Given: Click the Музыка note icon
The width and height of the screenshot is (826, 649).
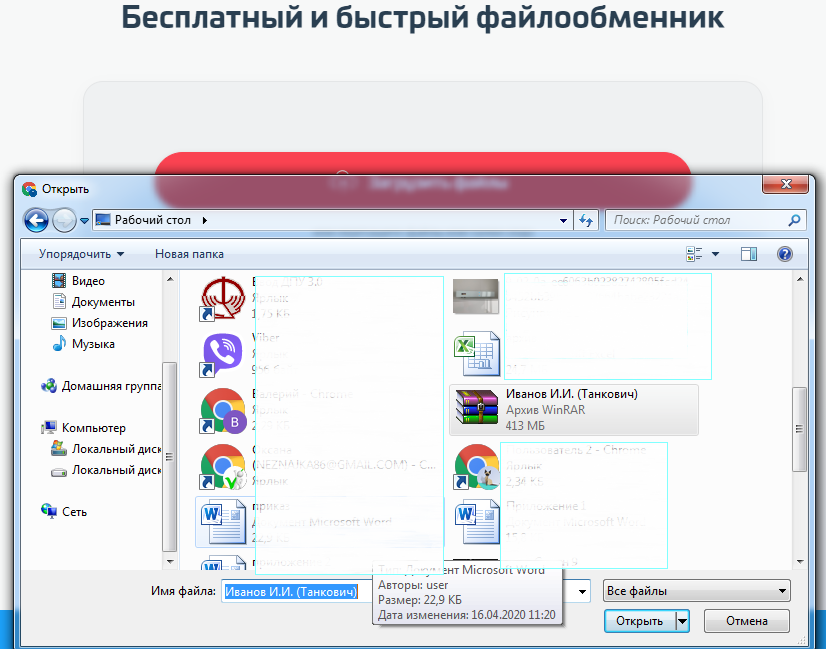Looking at the screenshot, I should (59, 343).
